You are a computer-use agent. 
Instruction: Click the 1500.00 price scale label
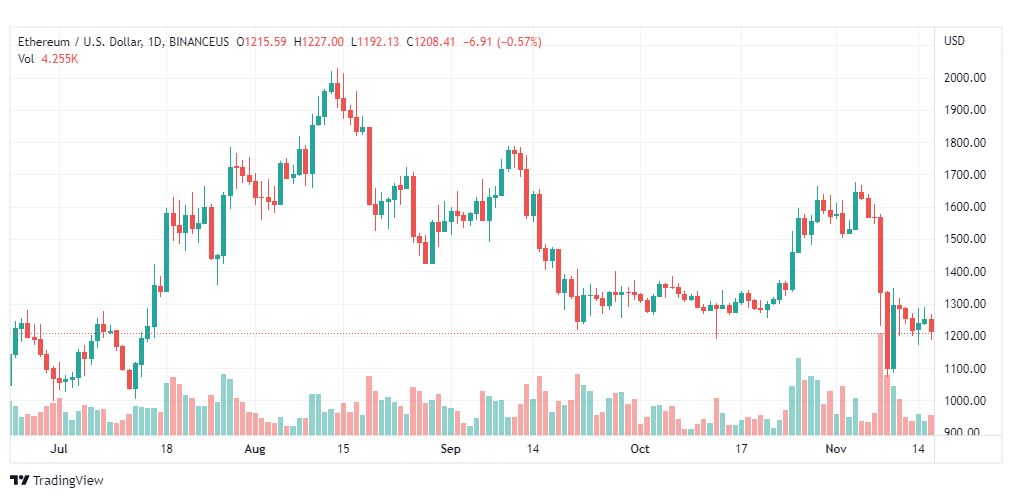pos(966,239)
